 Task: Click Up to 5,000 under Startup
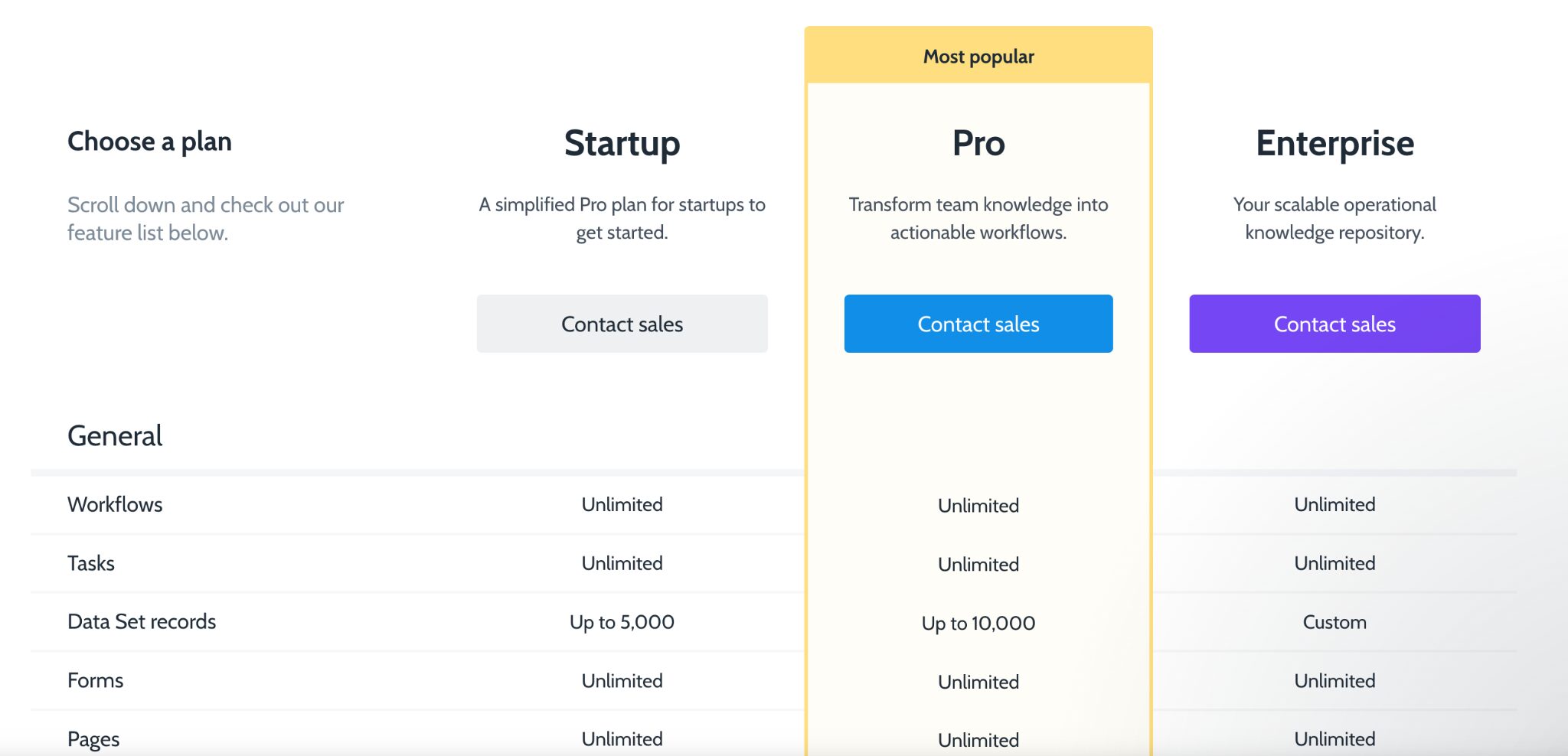pos(622,621)
